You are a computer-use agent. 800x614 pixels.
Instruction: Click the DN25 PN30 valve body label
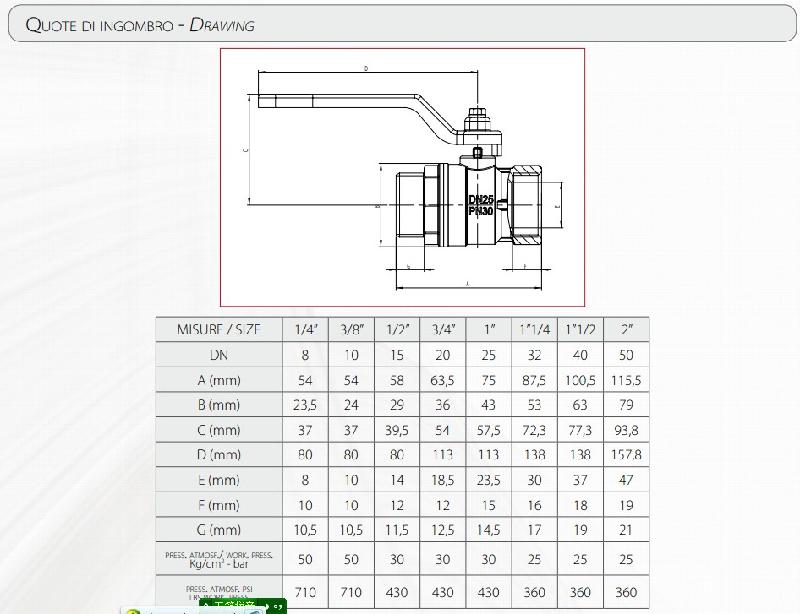click(x=481, y=205)
